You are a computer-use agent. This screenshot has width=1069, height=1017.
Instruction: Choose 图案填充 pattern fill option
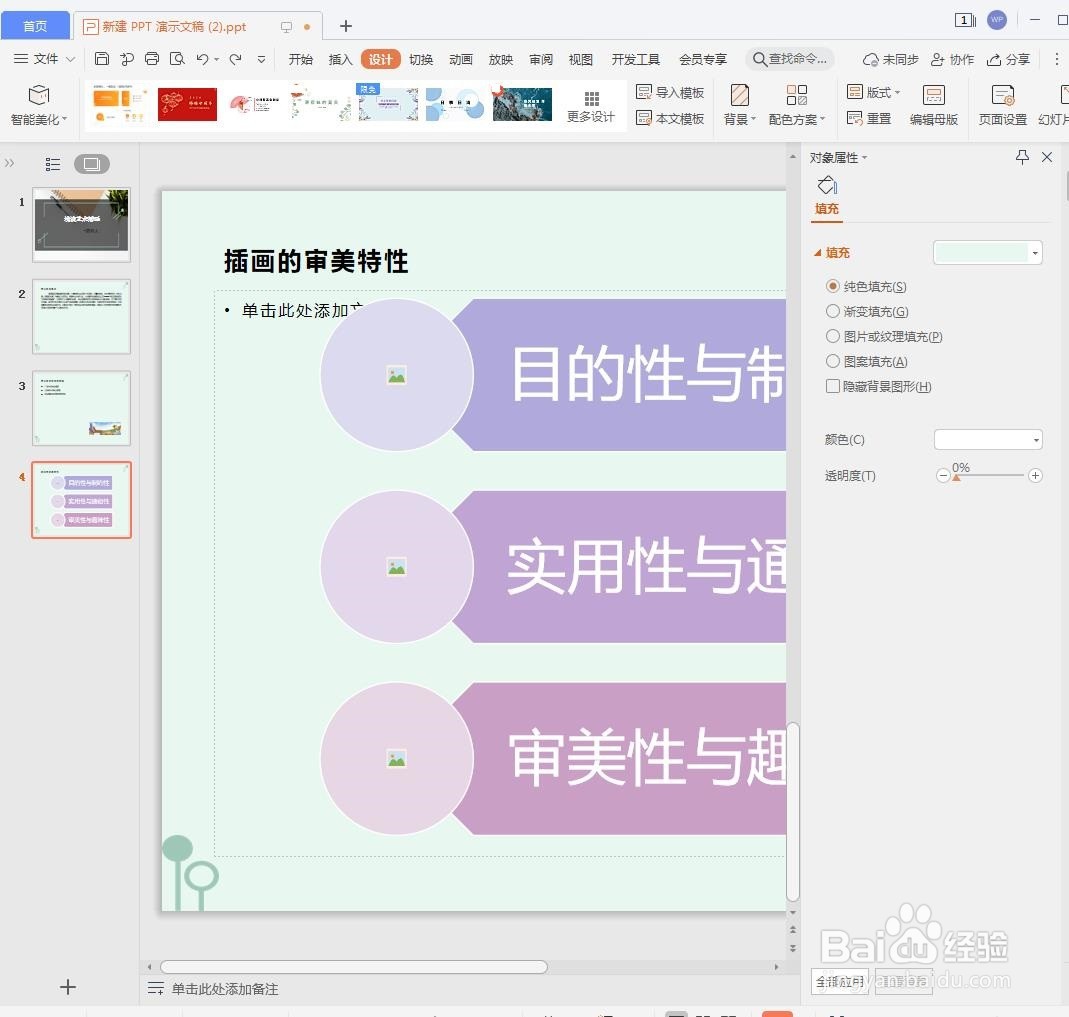833,361
